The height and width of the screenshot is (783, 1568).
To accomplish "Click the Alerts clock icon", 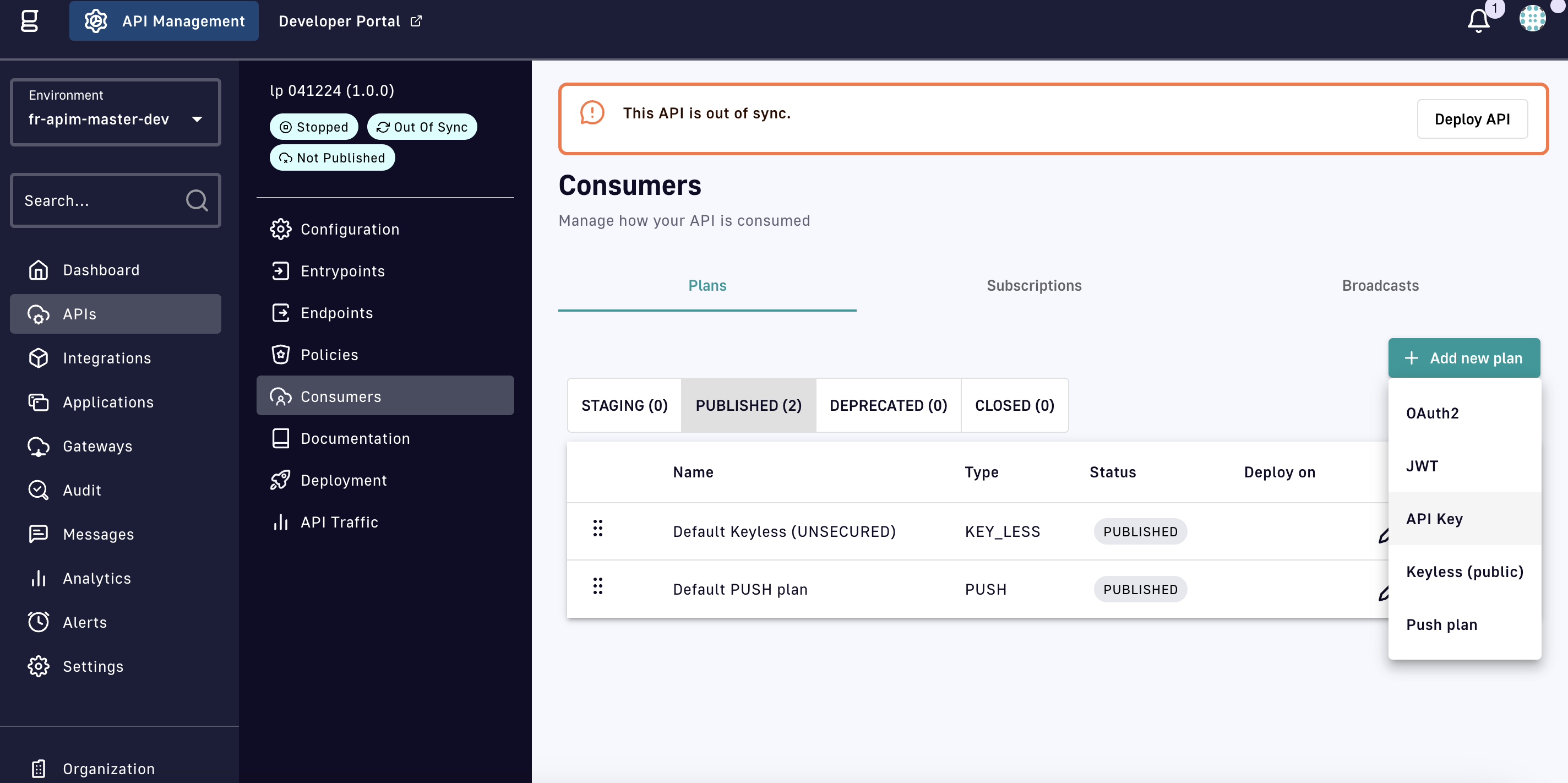I will click(x=39, y=622).
